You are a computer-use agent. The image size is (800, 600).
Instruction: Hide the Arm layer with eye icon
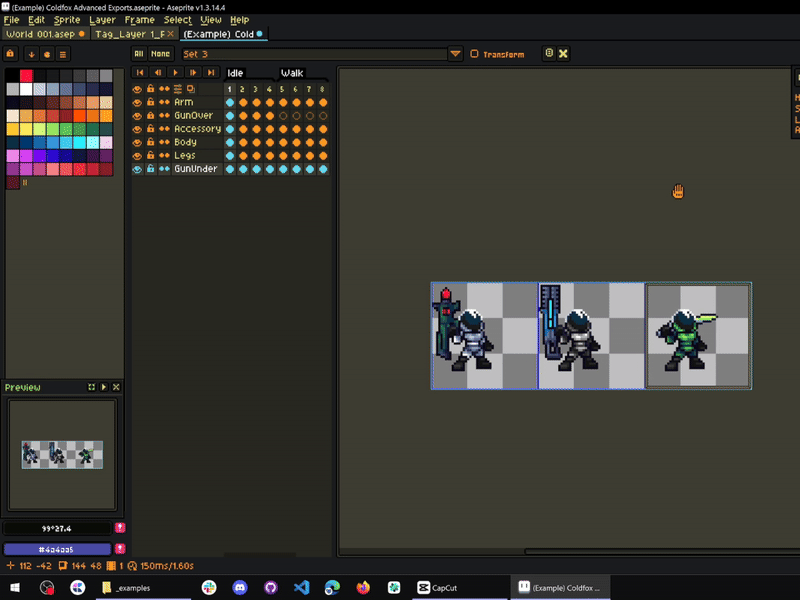(x=137, y=102)
